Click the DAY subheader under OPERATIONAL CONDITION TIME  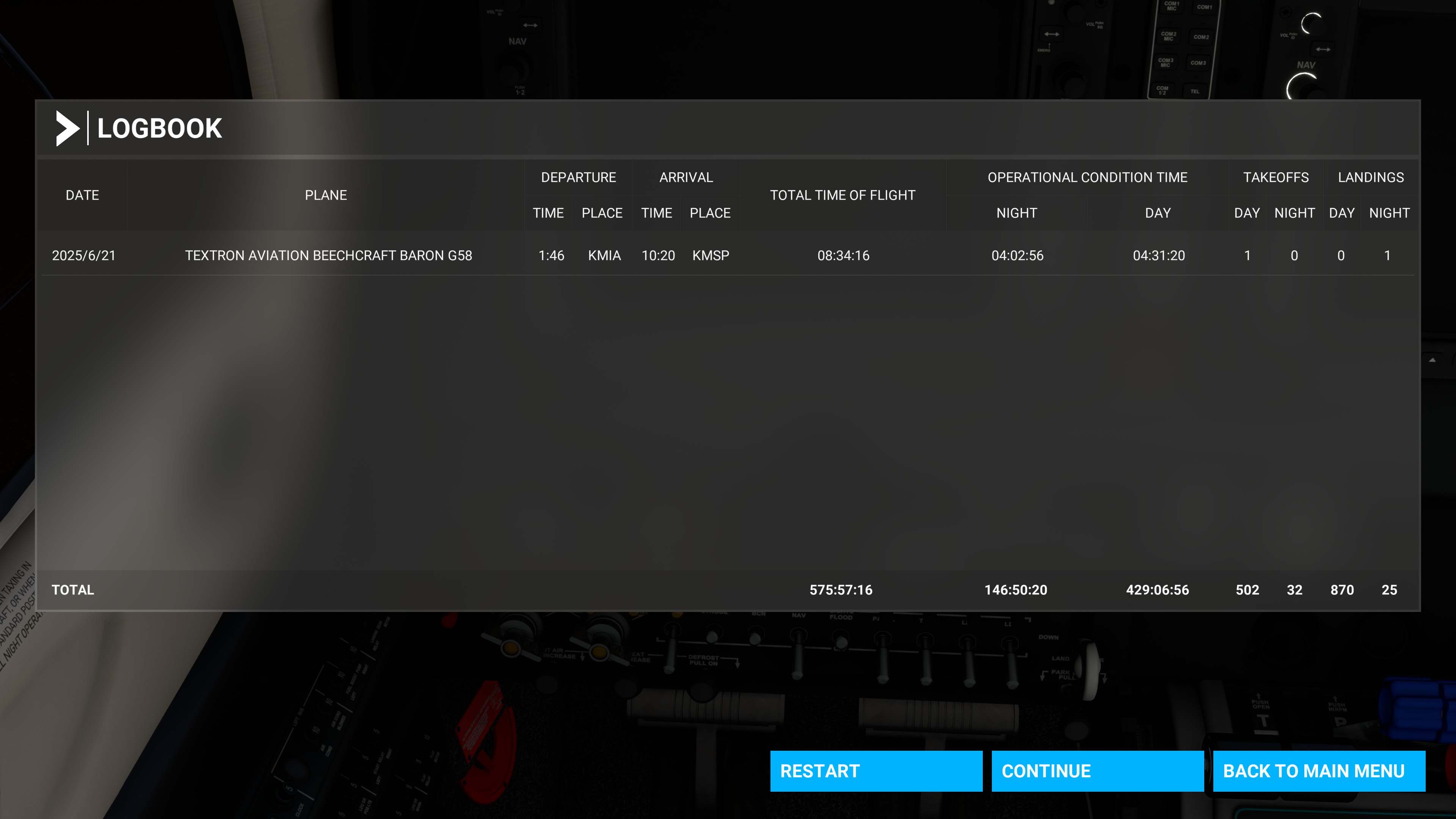click(1158, 213)
